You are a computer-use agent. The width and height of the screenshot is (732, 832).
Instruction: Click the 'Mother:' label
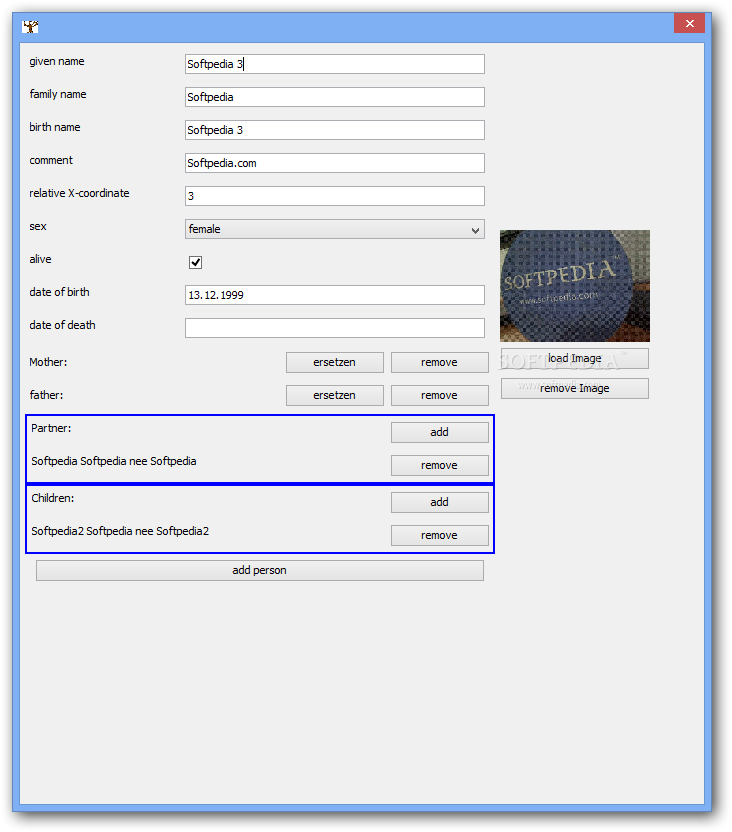(48, 362)
